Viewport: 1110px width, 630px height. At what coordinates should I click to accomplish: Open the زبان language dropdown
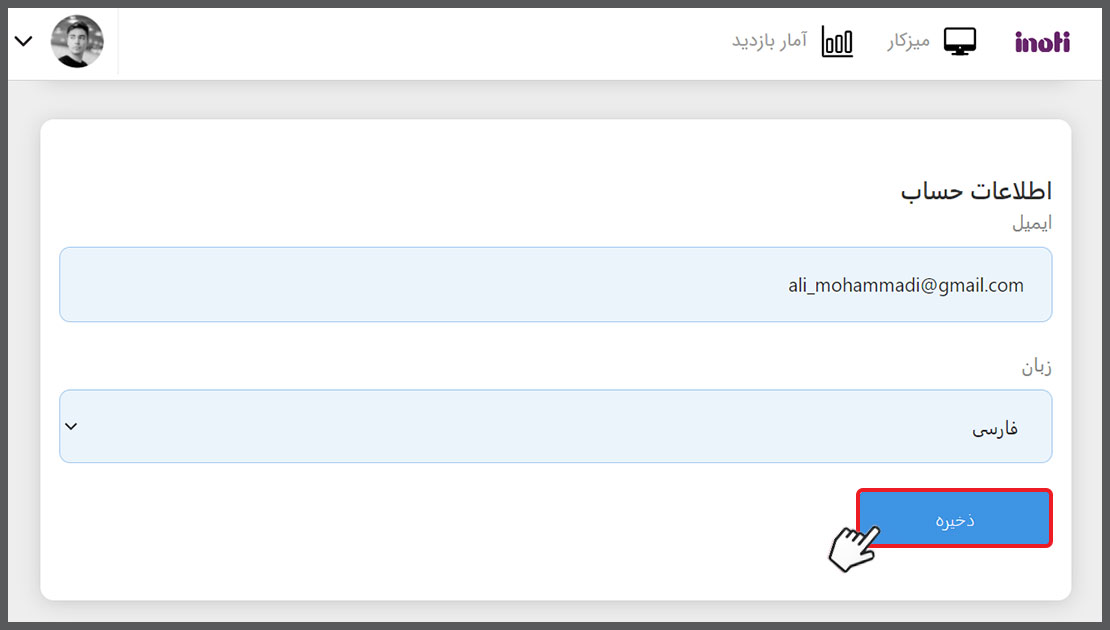(x=555, y=427)
